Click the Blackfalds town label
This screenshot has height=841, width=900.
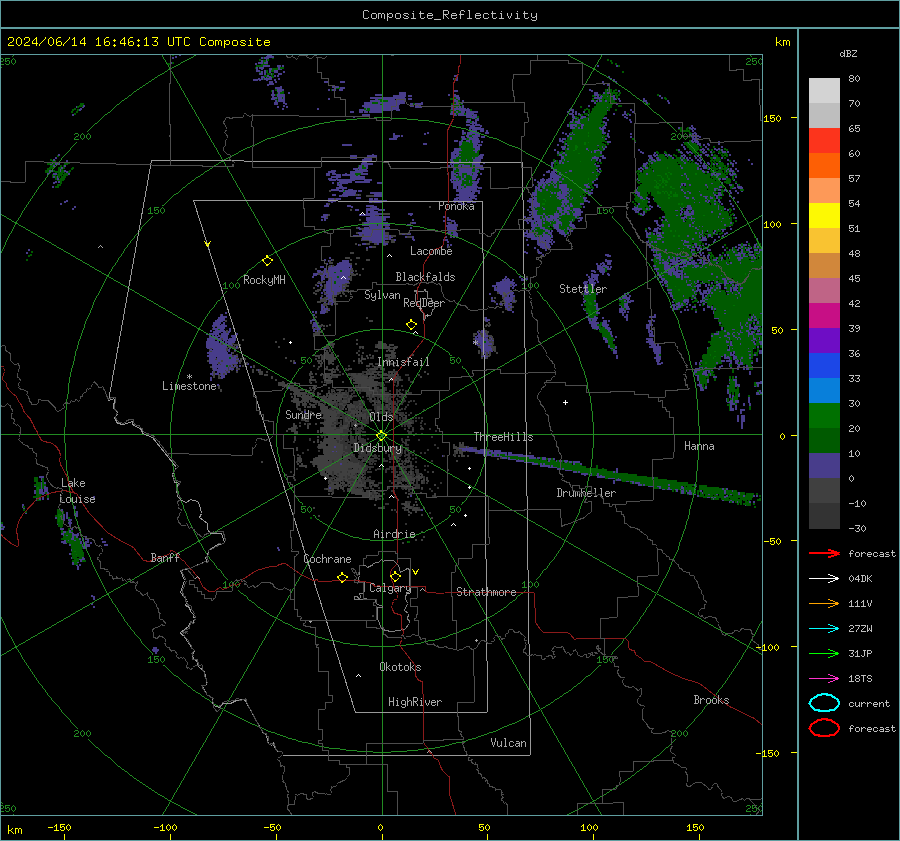point(425,277)
